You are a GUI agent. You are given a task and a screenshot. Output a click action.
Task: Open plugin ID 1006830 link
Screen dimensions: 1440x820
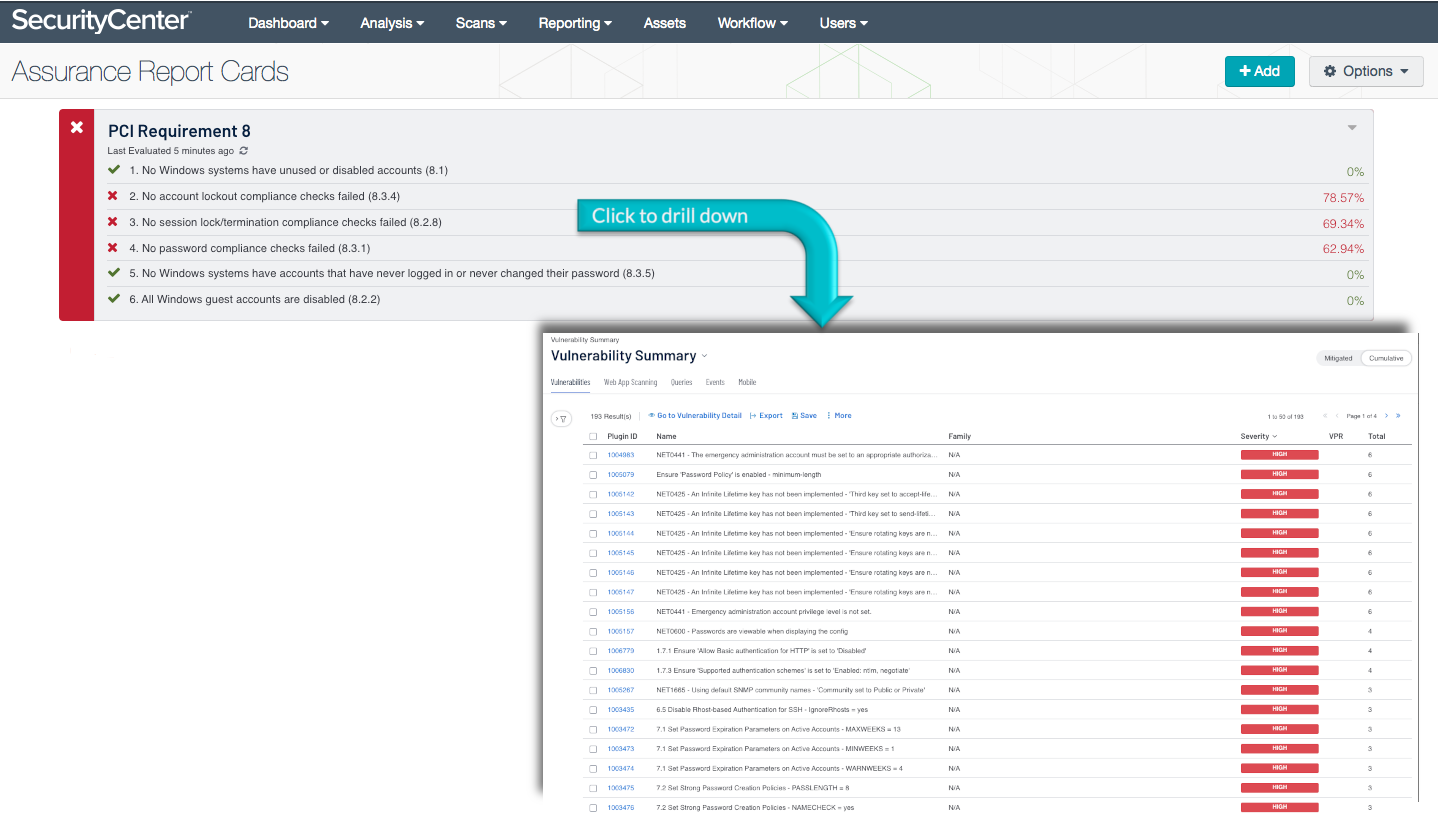(621, 671)
